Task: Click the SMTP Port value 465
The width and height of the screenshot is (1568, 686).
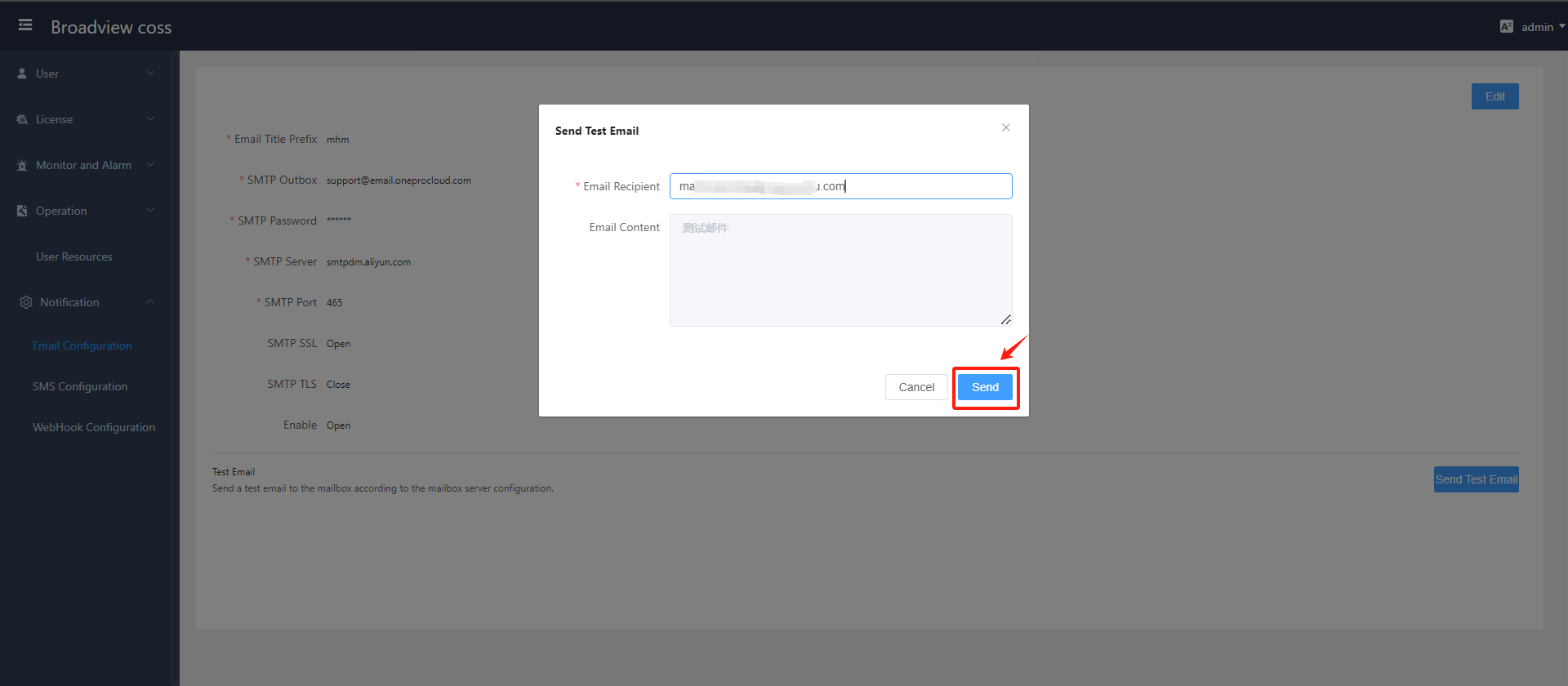Action: tap(335, 303)
